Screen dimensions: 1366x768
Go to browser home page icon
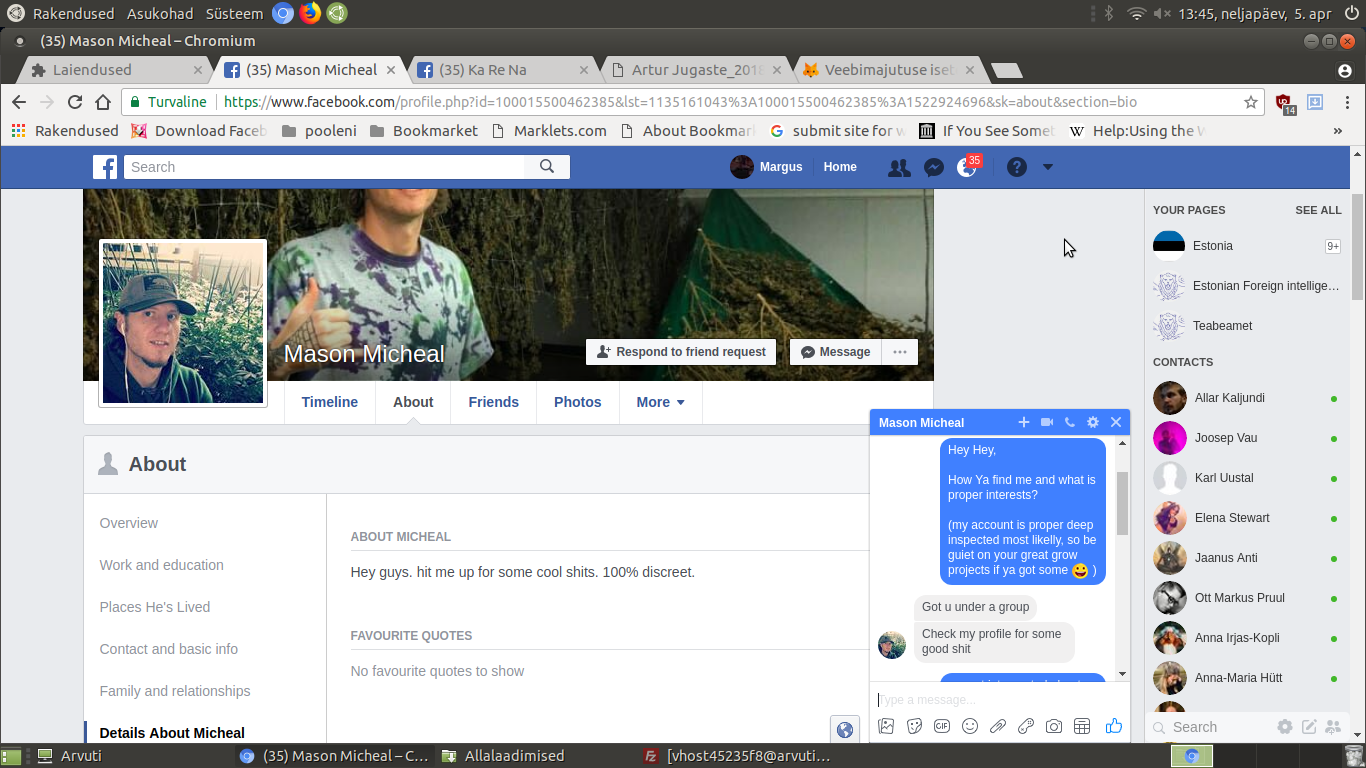102,102
